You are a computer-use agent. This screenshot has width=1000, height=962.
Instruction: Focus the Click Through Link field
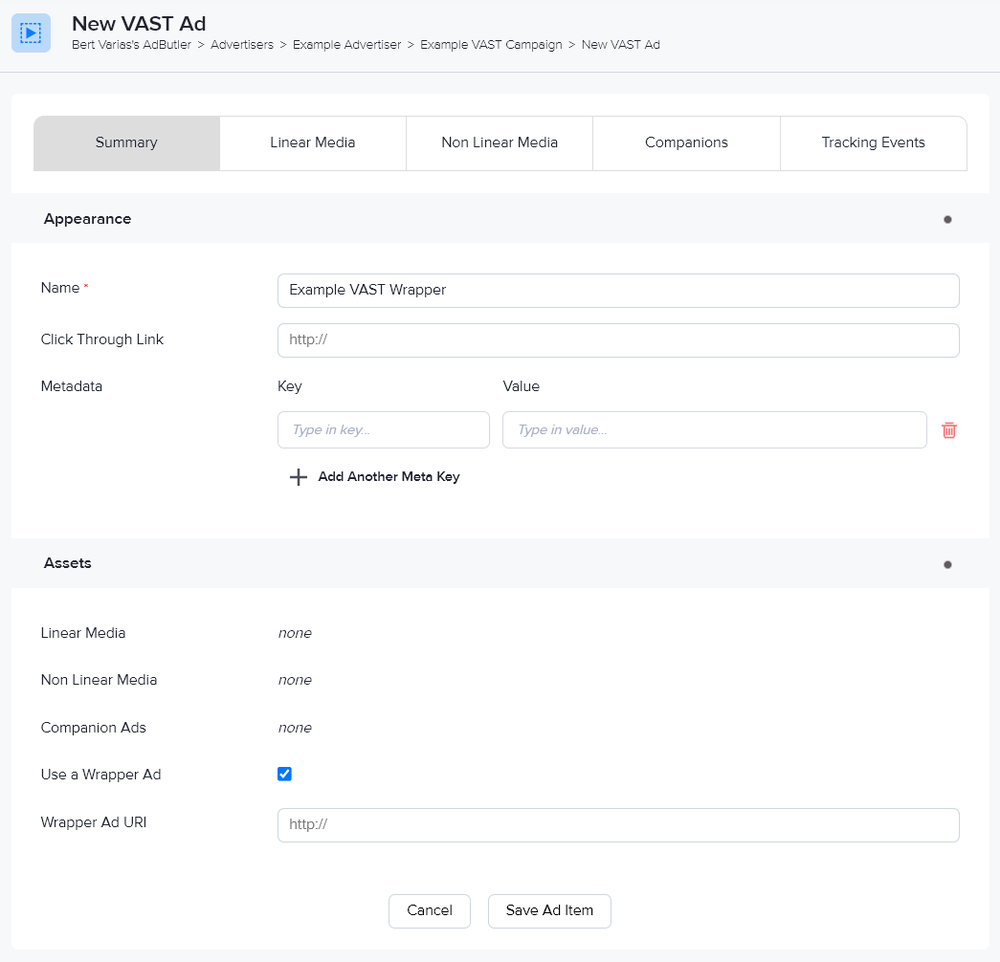618,340
